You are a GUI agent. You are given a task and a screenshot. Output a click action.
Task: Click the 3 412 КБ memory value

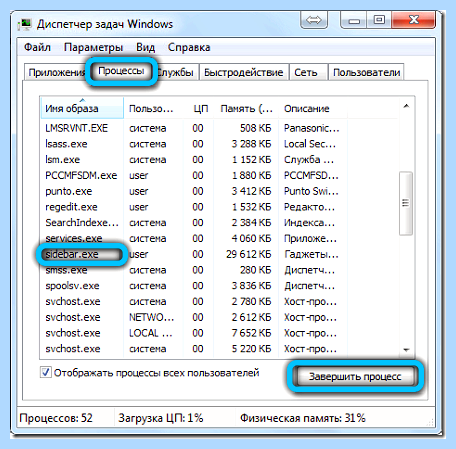click(252, 191)
